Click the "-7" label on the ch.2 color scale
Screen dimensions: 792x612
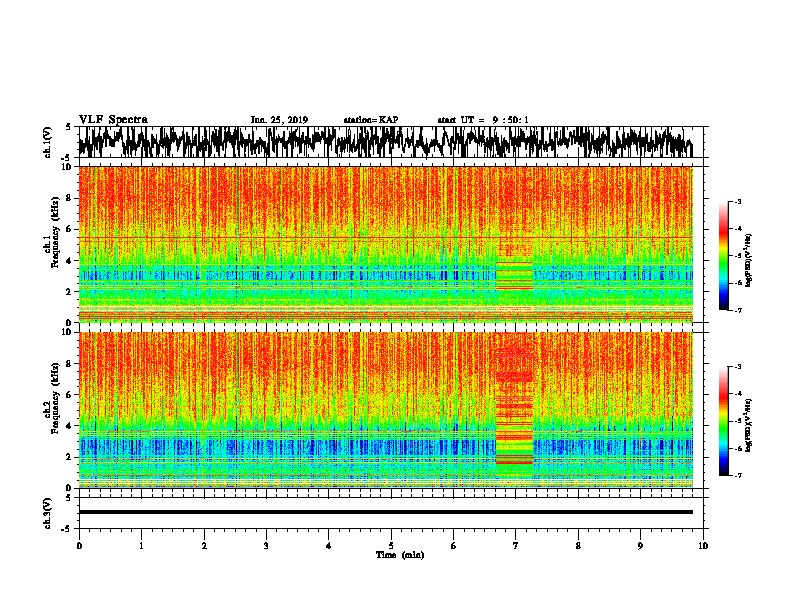(737, 475)
